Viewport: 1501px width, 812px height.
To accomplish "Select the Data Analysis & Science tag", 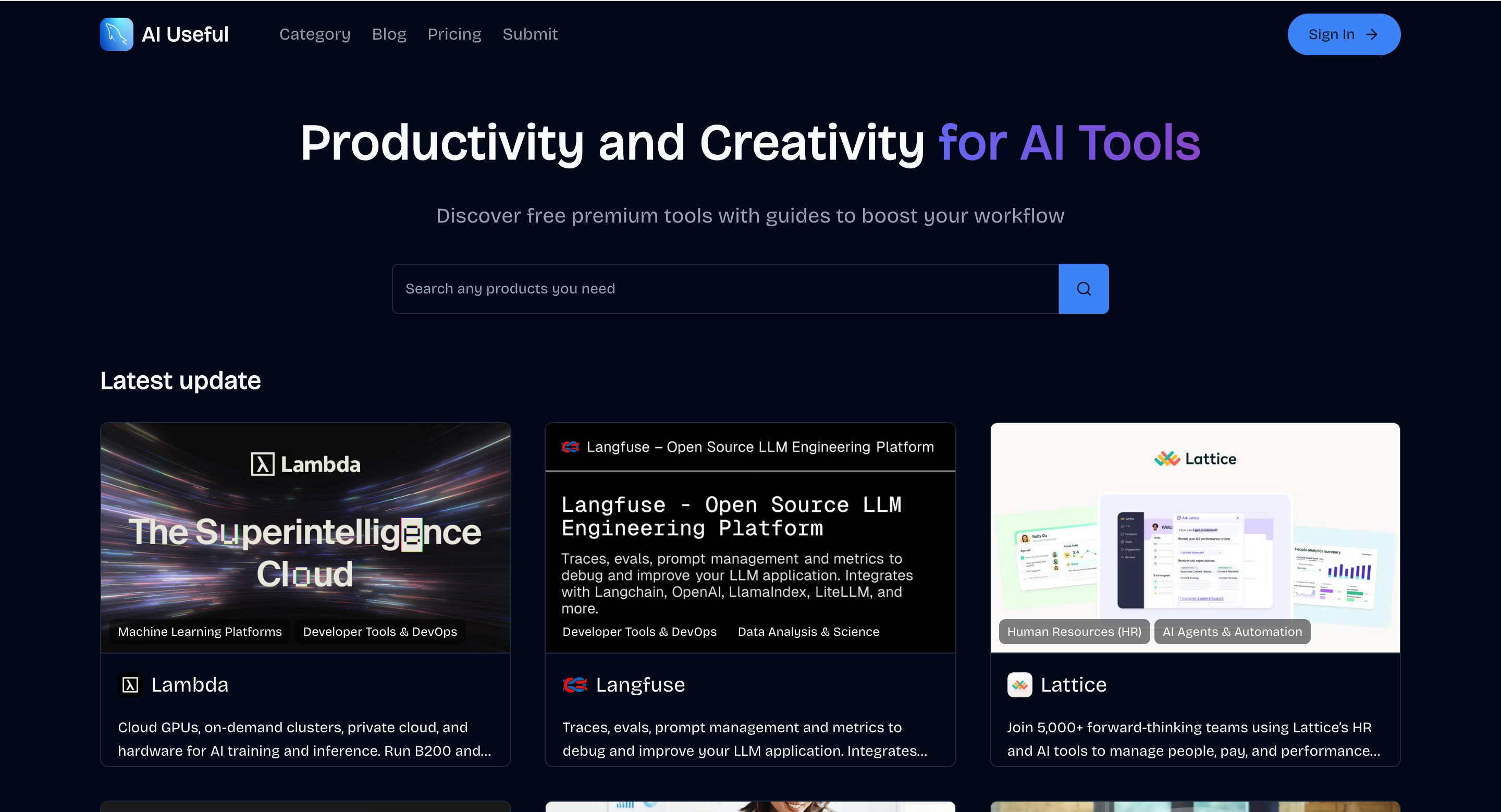I will point(808,632).
